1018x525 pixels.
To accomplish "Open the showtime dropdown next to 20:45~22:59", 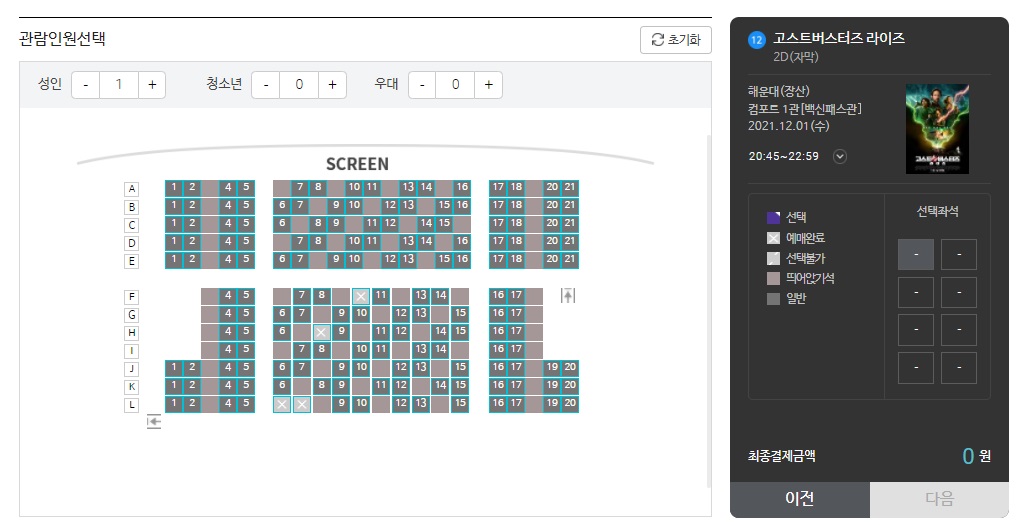I will [839, 156].
